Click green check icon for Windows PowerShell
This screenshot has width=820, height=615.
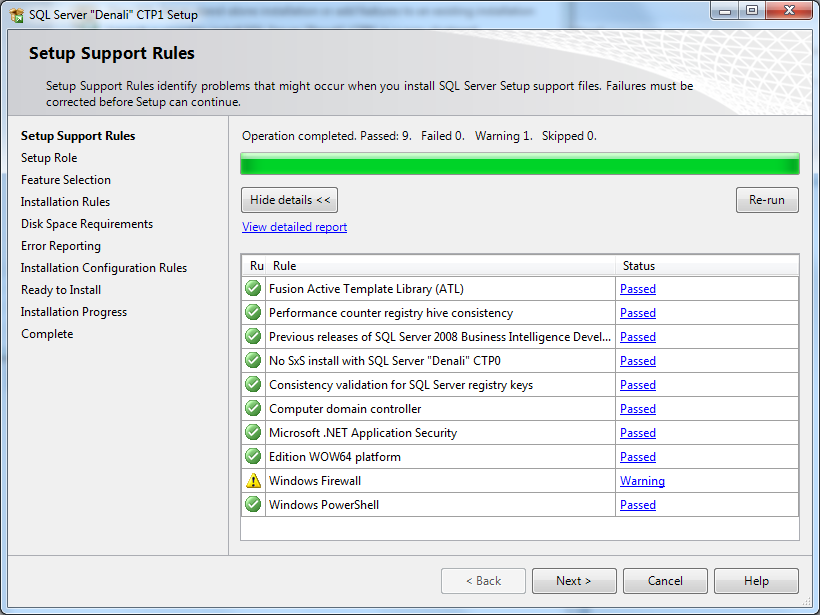coord(253,505)
